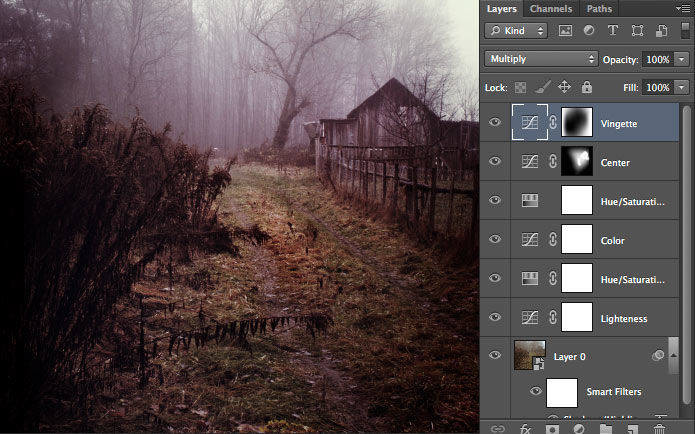Click Layer 0 smart filter blending icon

[x=658, y=355]
